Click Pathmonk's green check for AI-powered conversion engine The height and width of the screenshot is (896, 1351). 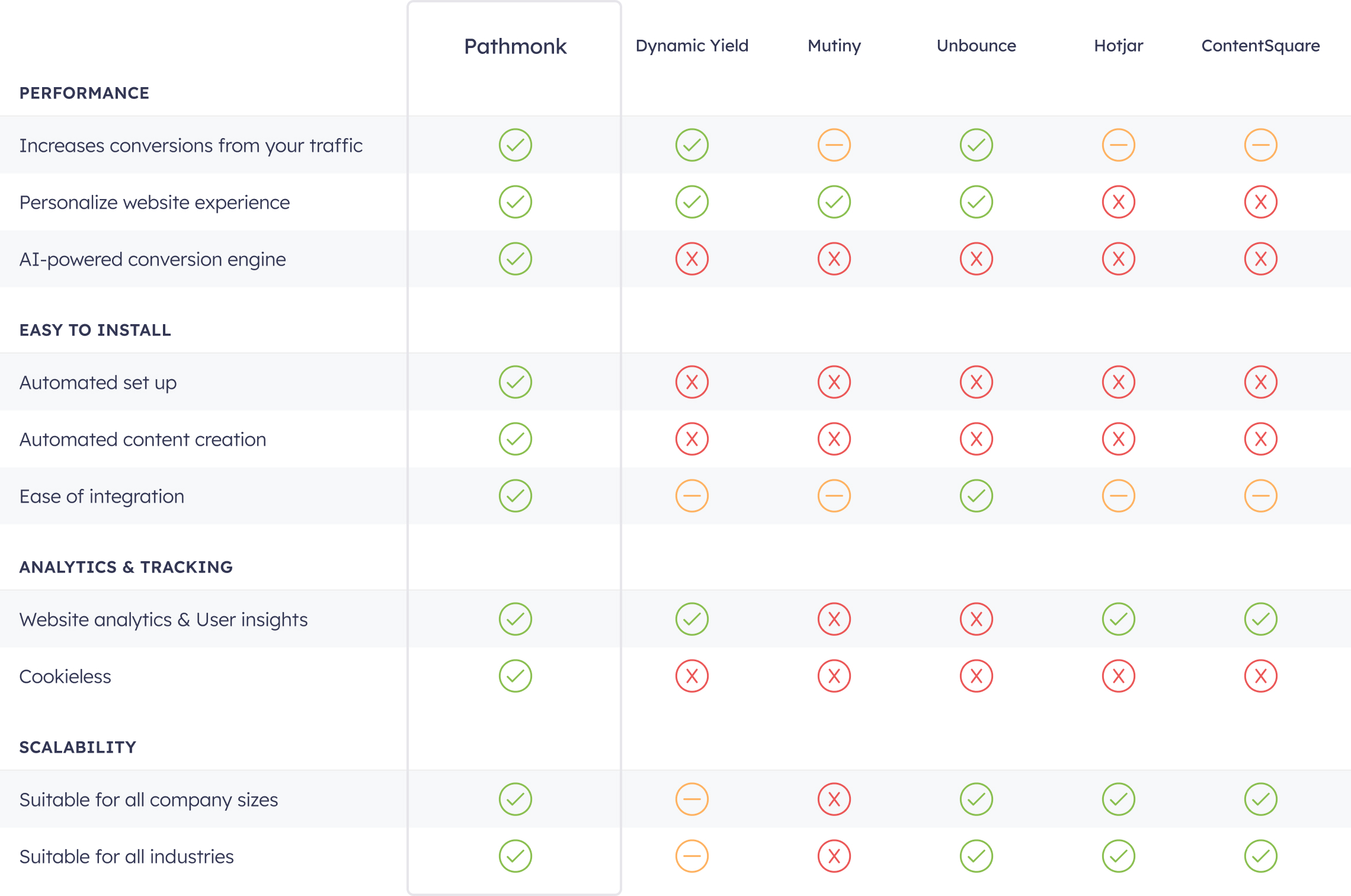click(515, 259)
